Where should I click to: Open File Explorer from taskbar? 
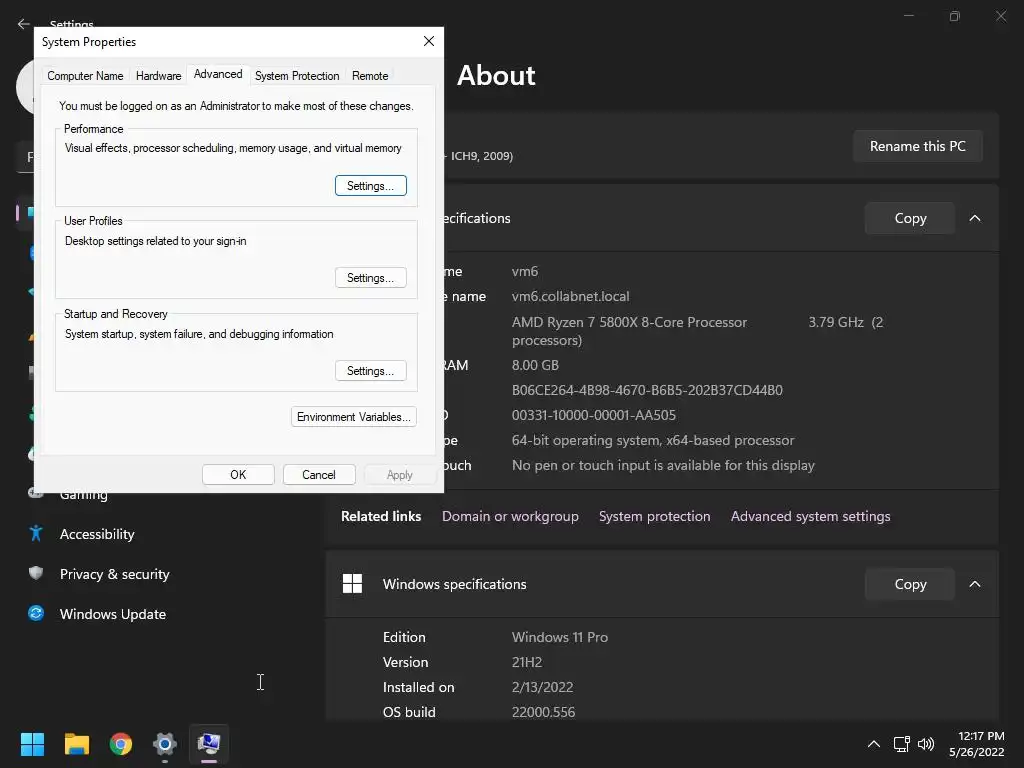pyautogui.click(x=76, y=744)
